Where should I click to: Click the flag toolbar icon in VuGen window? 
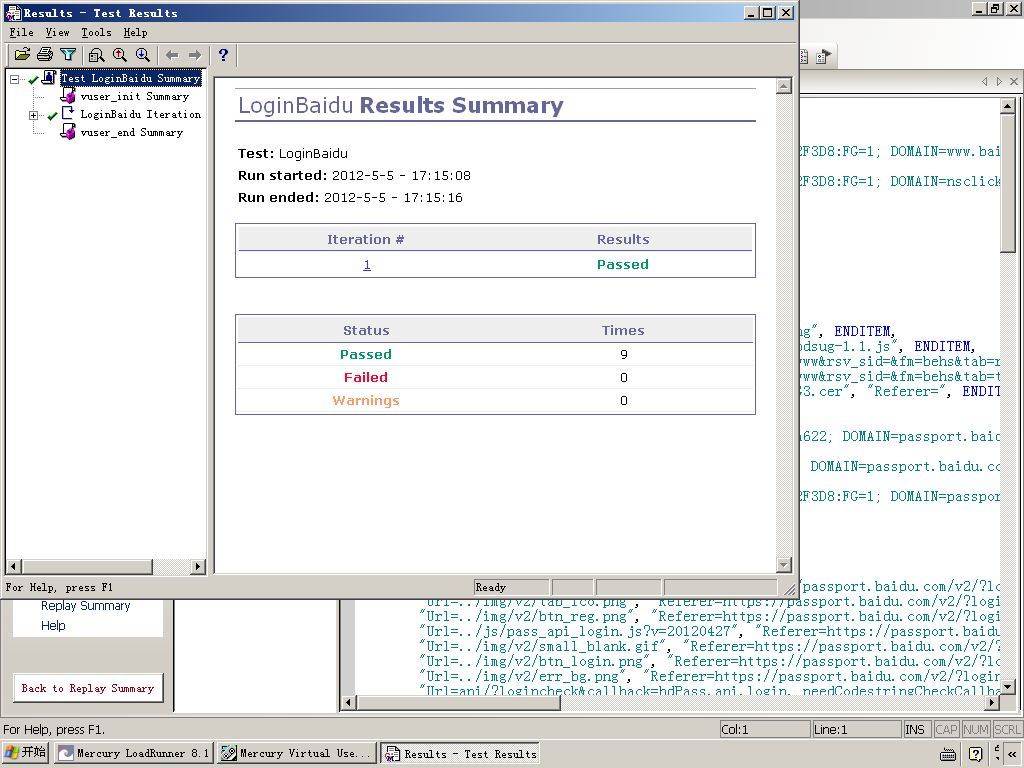[x=824, y=56]
